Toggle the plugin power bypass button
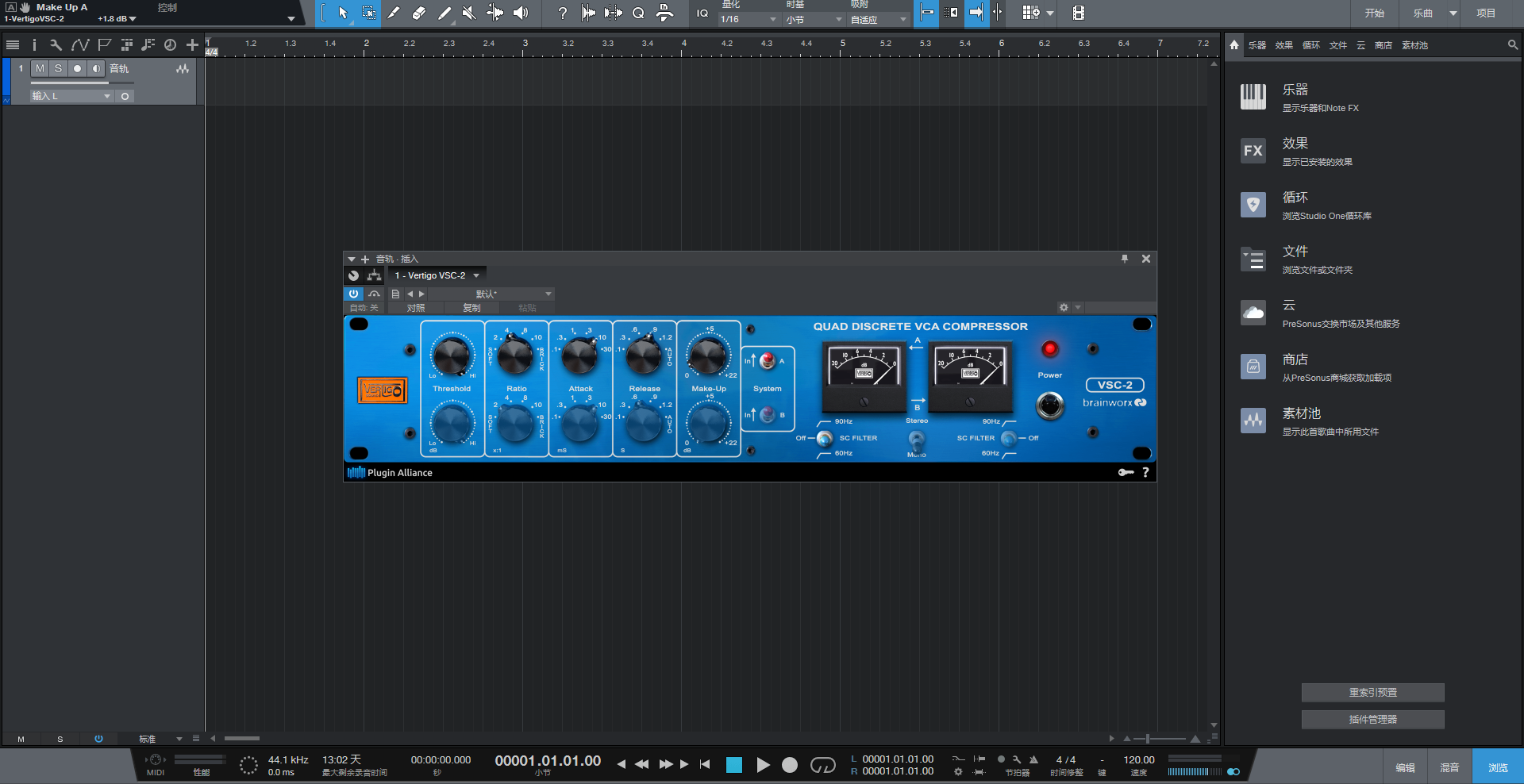1524x784 pixels. click(x=353, y=294)
